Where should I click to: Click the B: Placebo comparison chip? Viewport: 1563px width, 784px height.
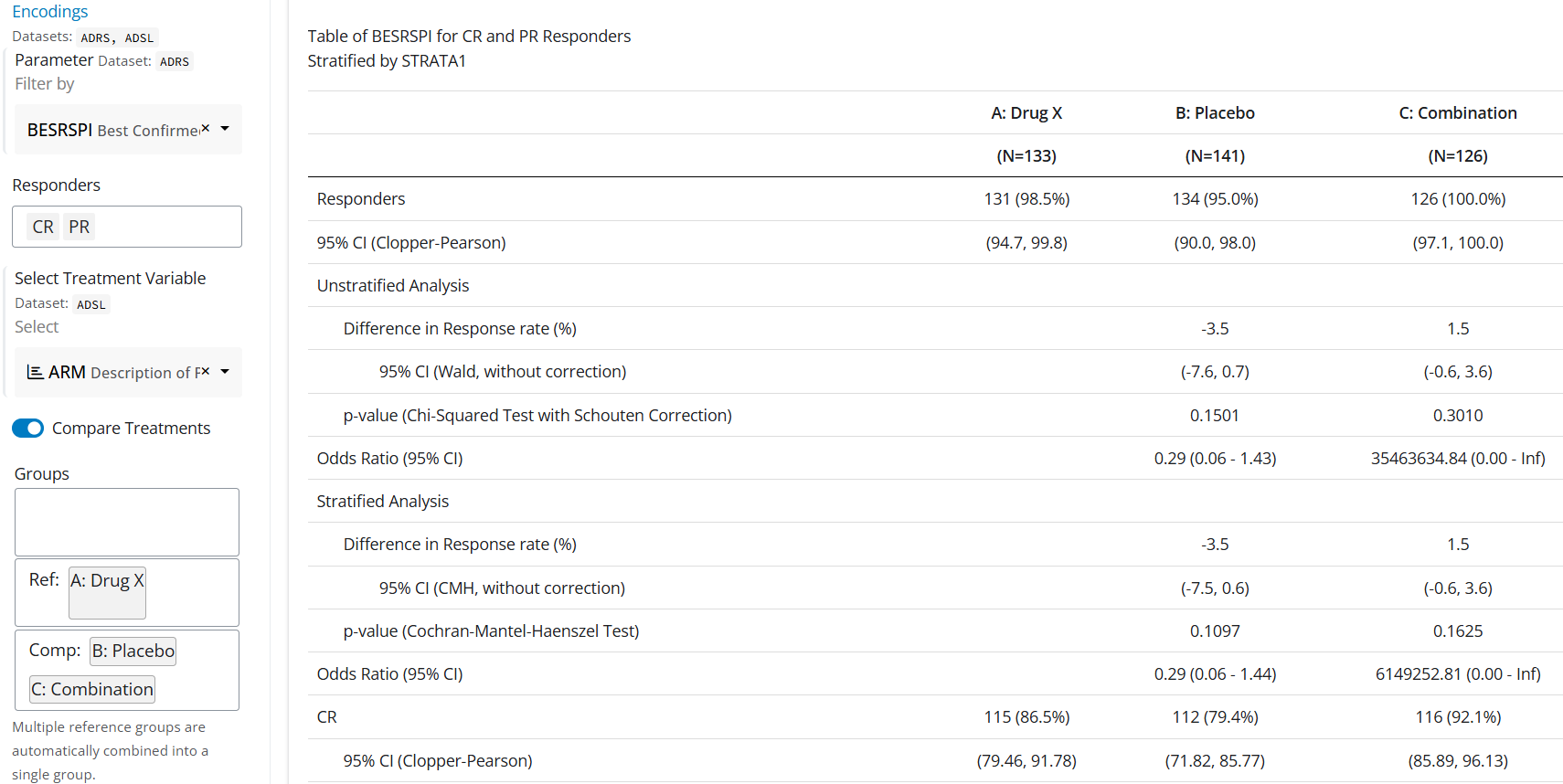point(133,651)
